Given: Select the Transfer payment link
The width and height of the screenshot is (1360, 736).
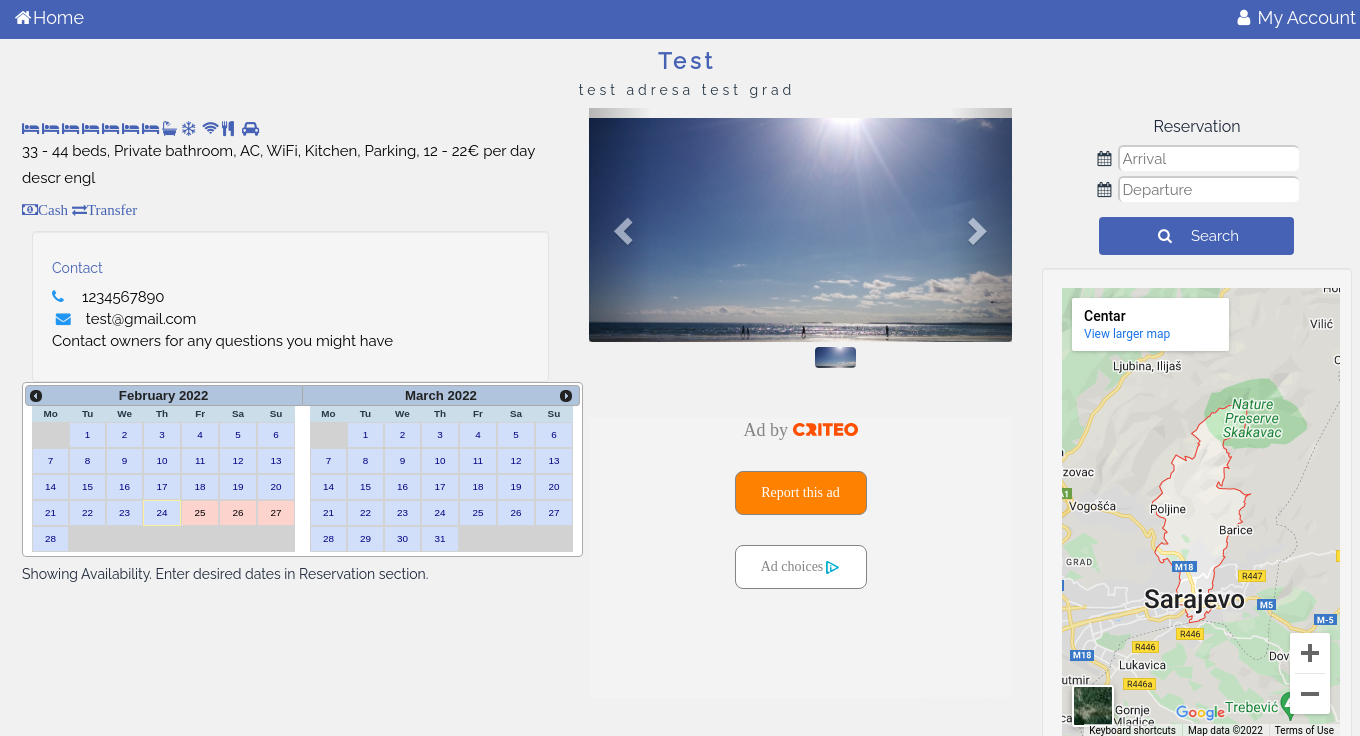Looking at the screenshot, I should [x=104, y=210].
